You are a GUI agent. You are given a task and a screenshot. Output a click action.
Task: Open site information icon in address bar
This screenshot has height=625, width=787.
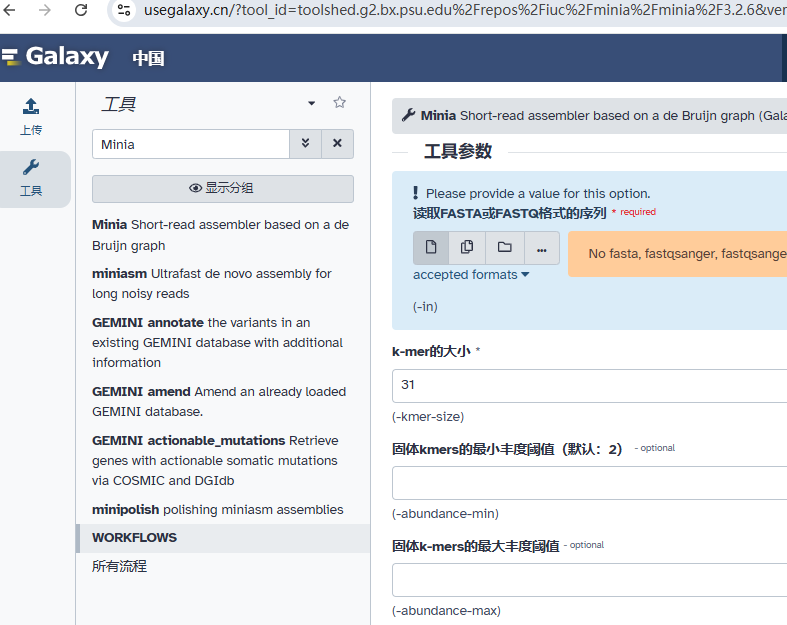pyautogui.click(x=123, y=10)
